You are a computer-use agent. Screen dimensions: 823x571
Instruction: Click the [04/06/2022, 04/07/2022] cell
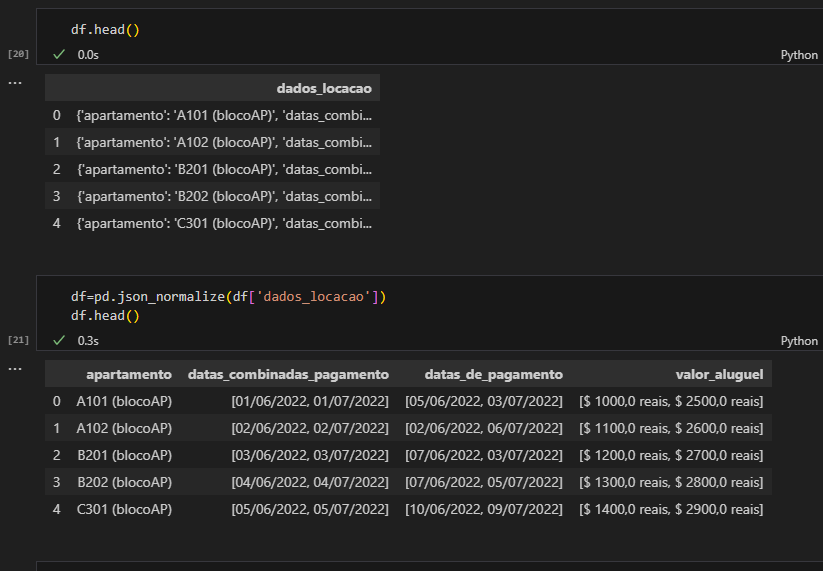[x=310, y=482]
